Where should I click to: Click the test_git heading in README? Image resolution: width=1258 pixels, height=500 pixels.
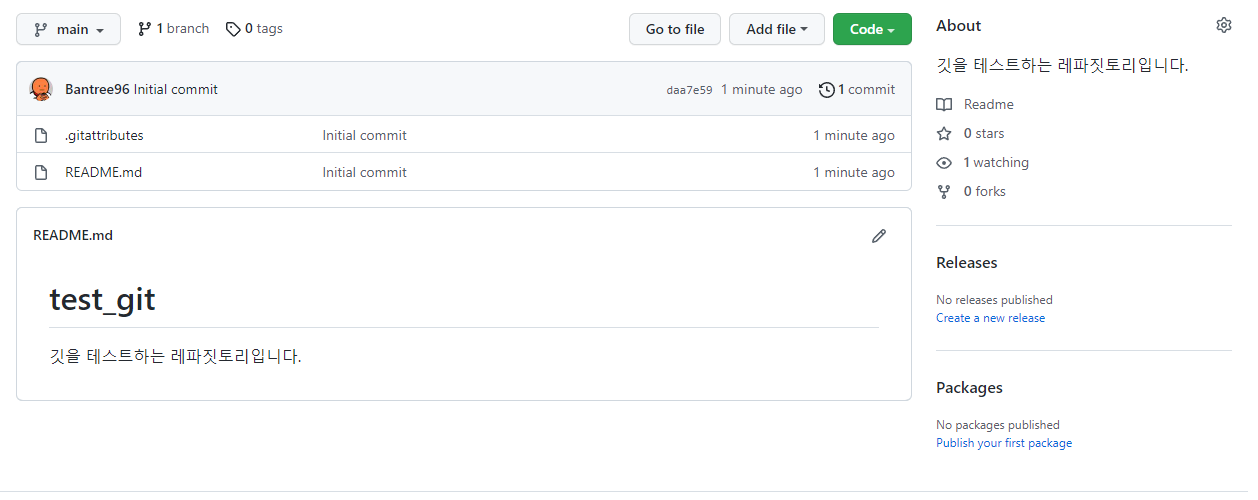click(x=102, y=299)
